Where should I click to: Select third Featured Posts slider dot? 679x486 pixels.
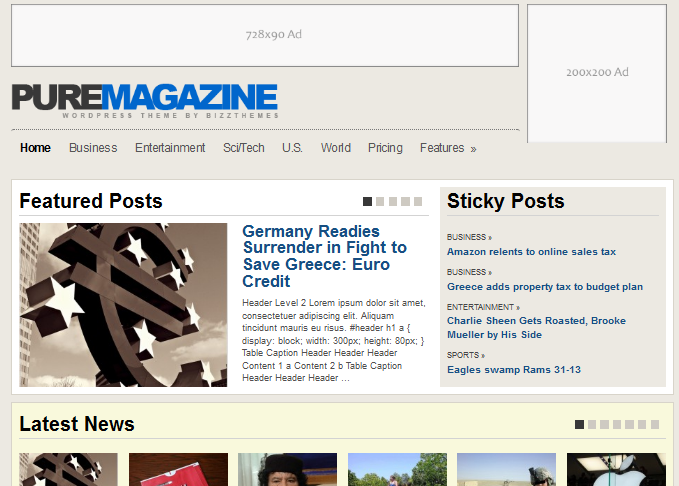tap(393, 201)
